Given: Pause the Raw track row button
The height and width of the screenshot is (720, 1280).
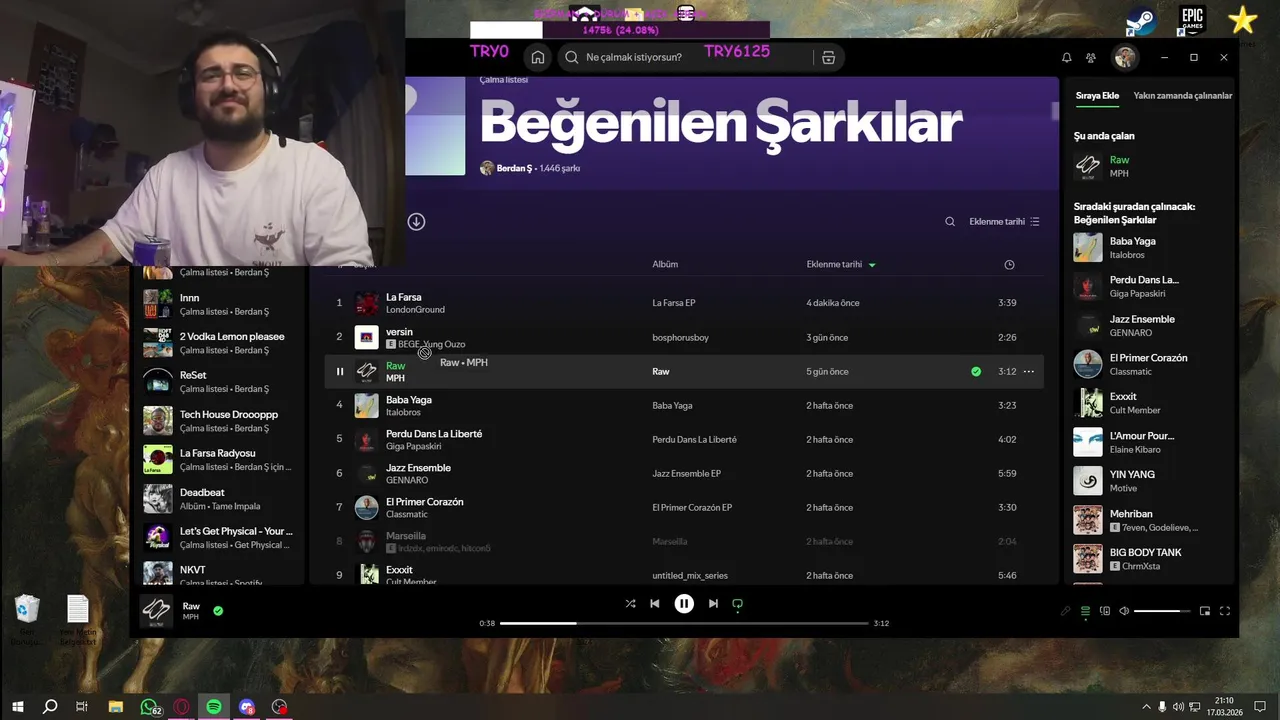Looking at the screenshot, I should [339, 372].
